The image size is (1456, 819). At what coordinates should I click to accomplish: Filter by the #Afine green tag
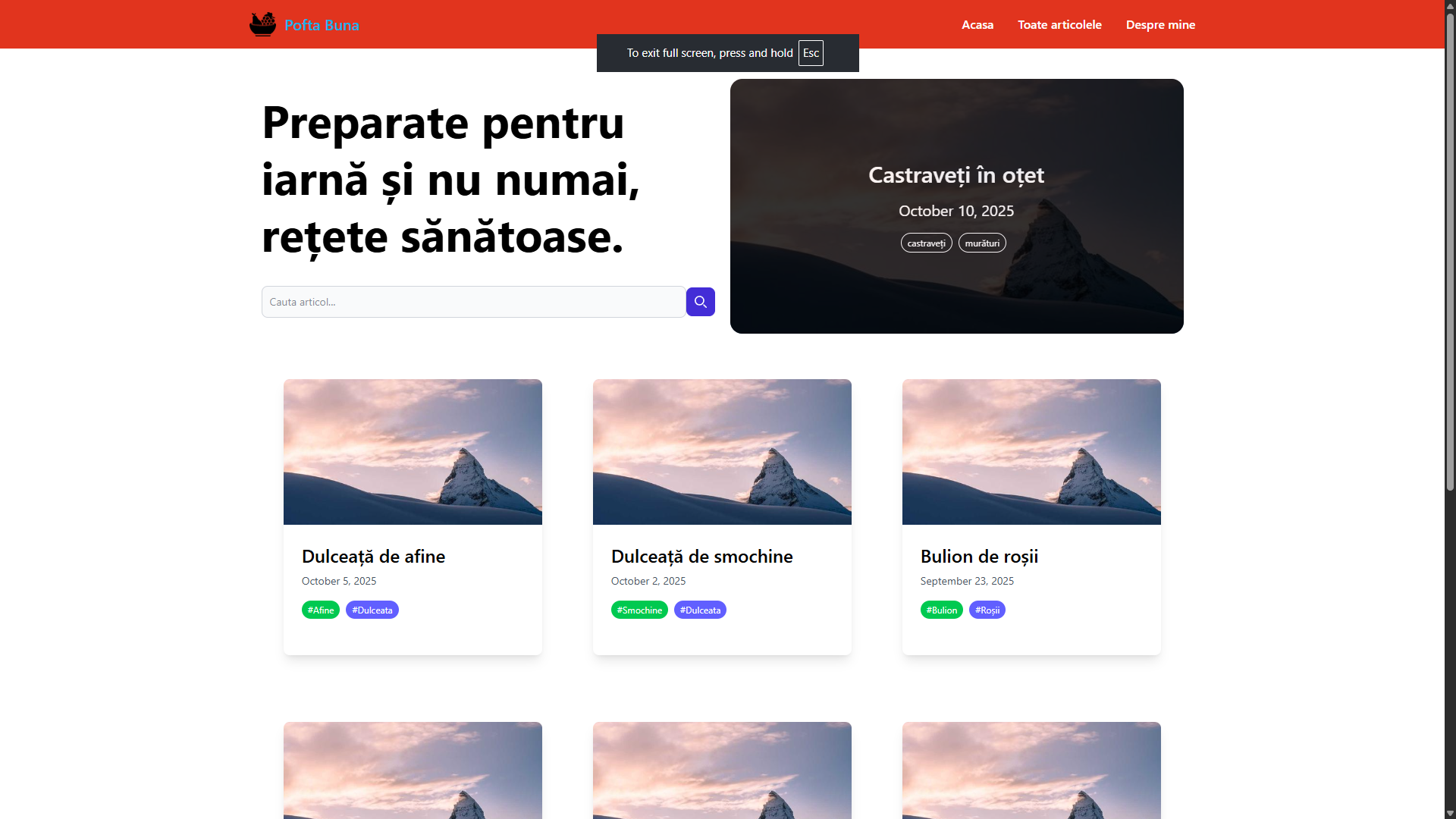coord(321,610)
